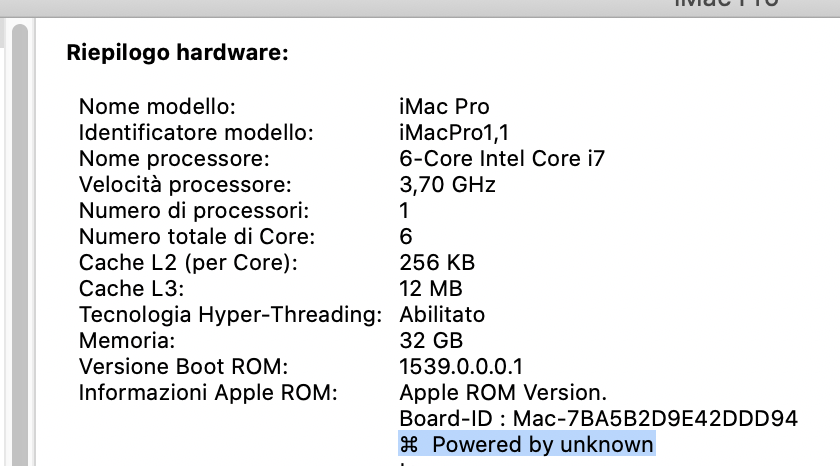Select the model name value 'iMac Pro'
The image size is (840, 466).
(x=444, y=107)
